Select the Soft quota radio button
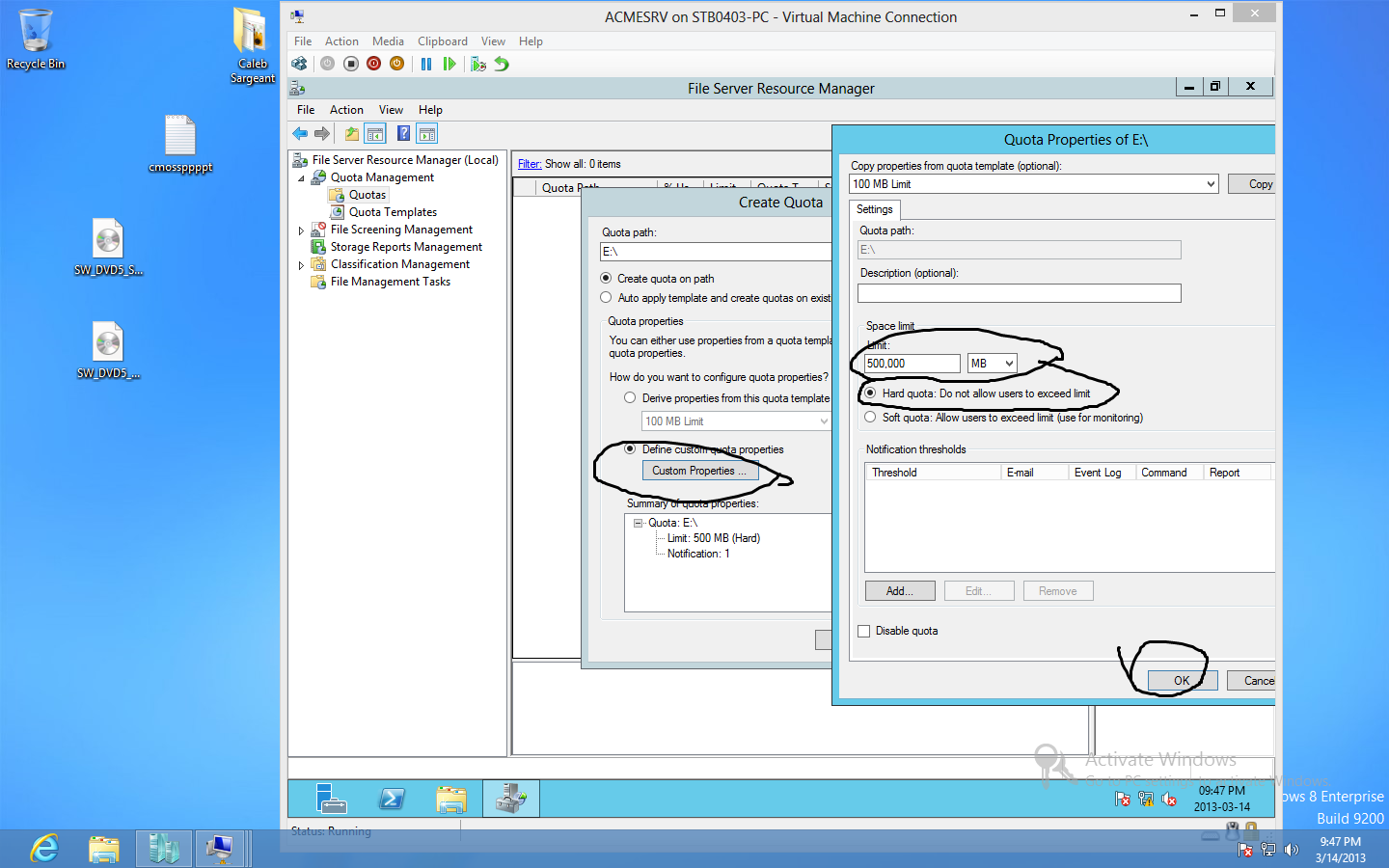 (870, 418)
